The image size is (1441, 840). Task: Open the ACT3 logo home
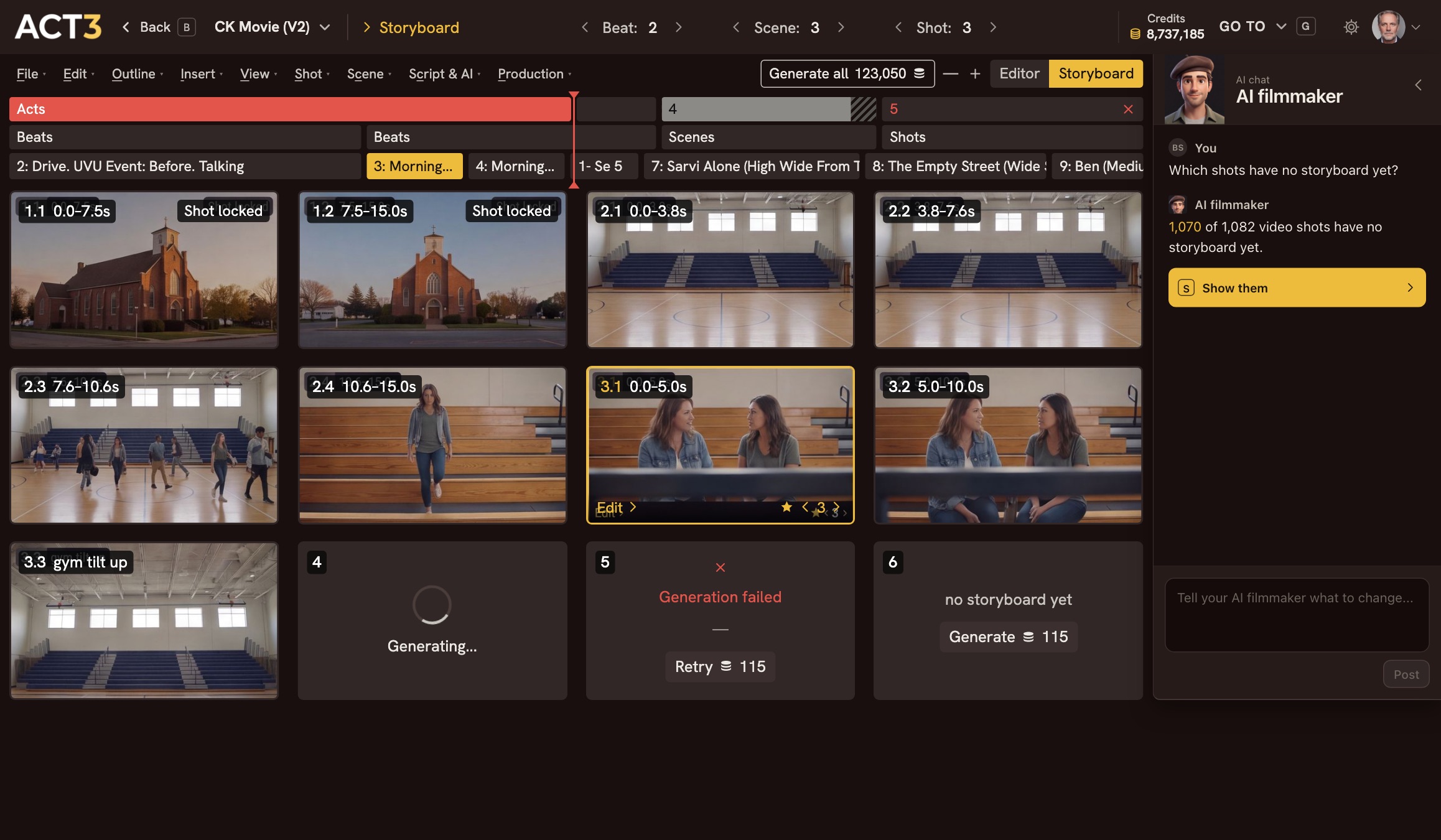tap(58, 27)
